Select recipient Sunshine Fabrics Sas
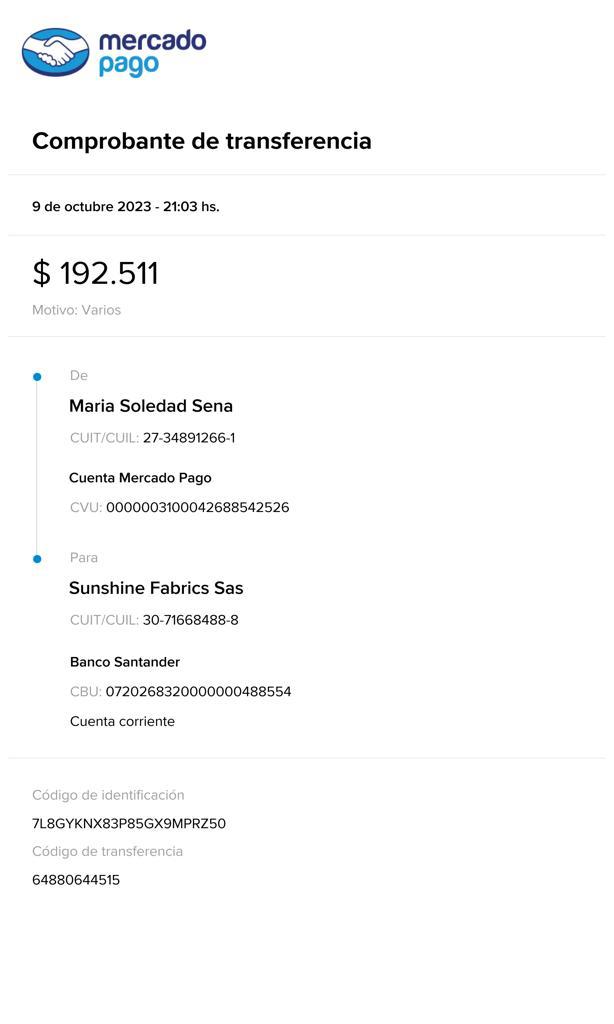 pyautogui.click(x=156, y=588)
